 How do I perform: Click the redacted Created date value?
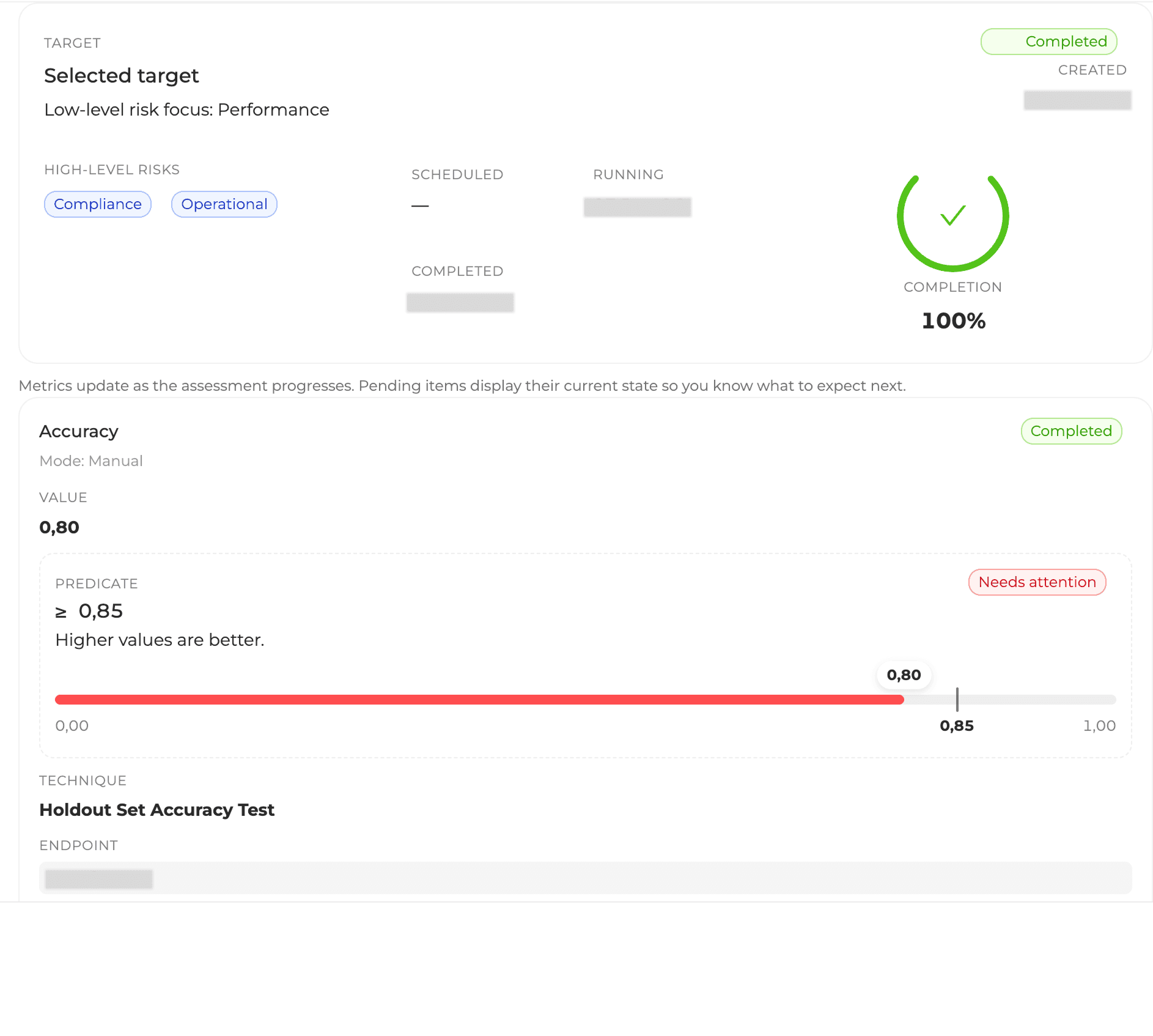pyautogui.click(x=1077, y=100)
